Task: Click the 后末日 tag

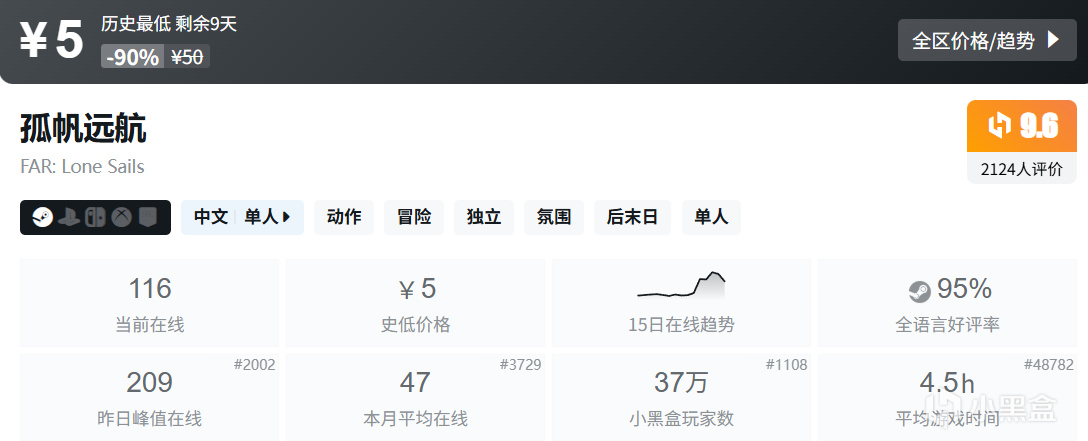Action: click(632, 218)
